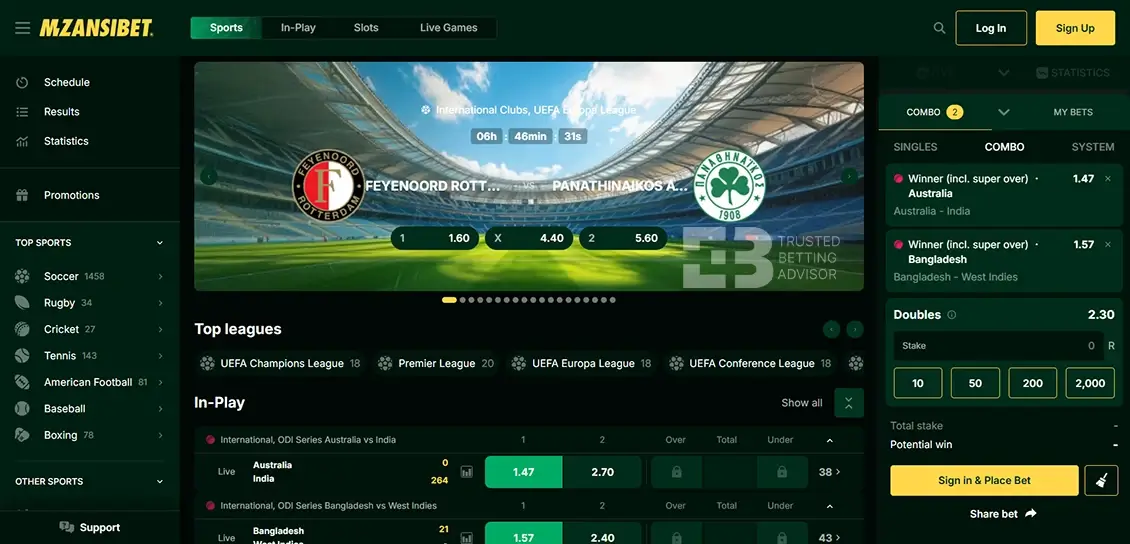1130x544 pixels.
Task: Open match statistics icon for Australia vs India
Action: click(466, 472)
